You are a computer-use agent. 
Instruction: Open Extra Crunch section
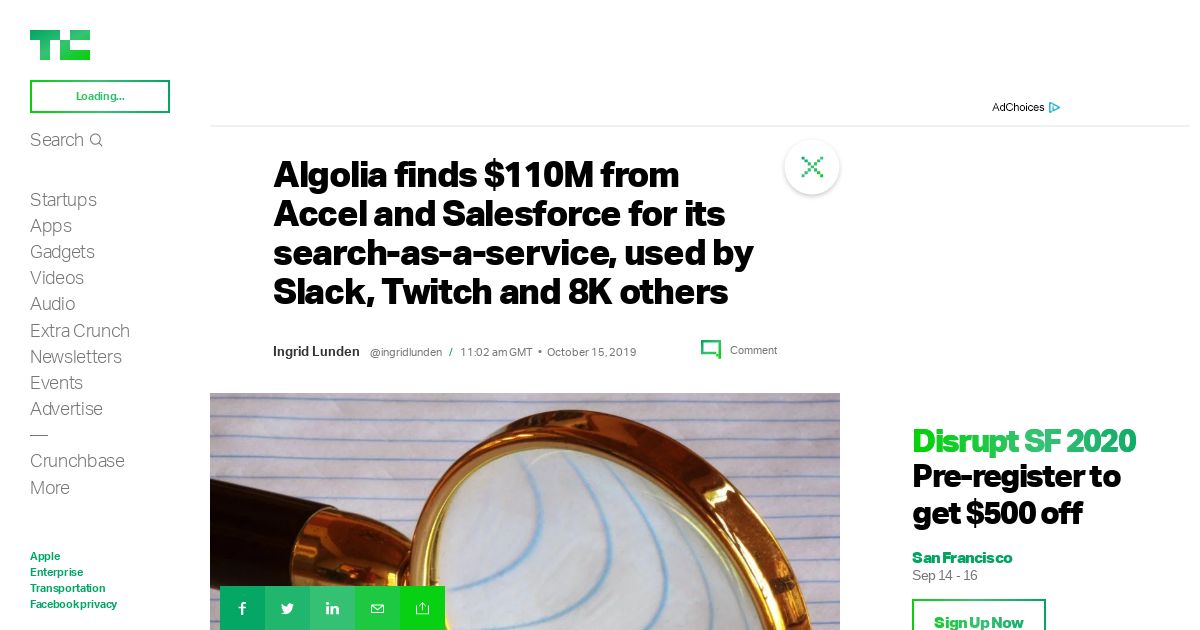tap(80, 331)
